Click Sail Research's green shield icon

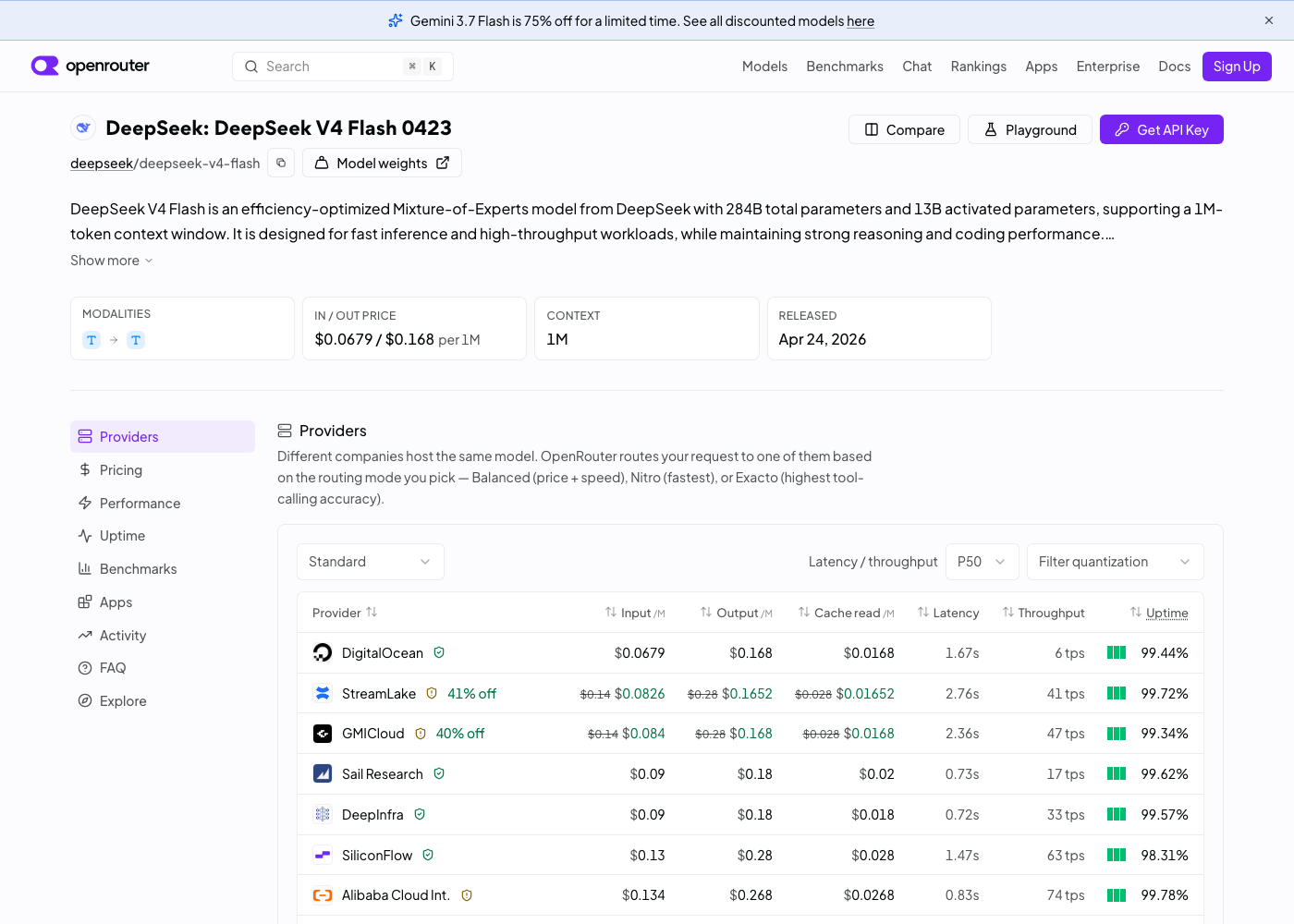coord(439,773)
